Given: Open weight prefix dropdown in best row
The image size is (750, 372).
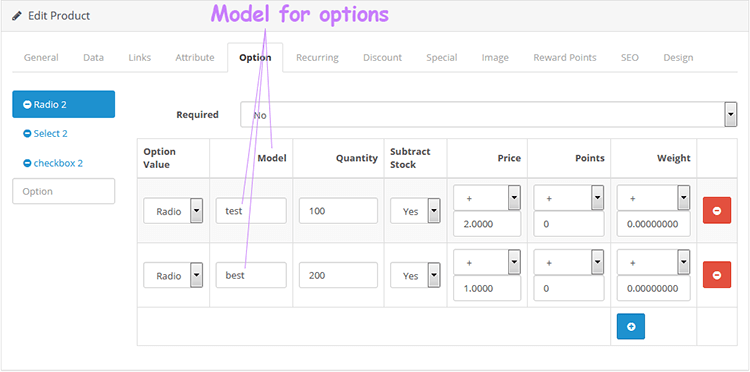Looking at the screenshot, I should point(653,263).
